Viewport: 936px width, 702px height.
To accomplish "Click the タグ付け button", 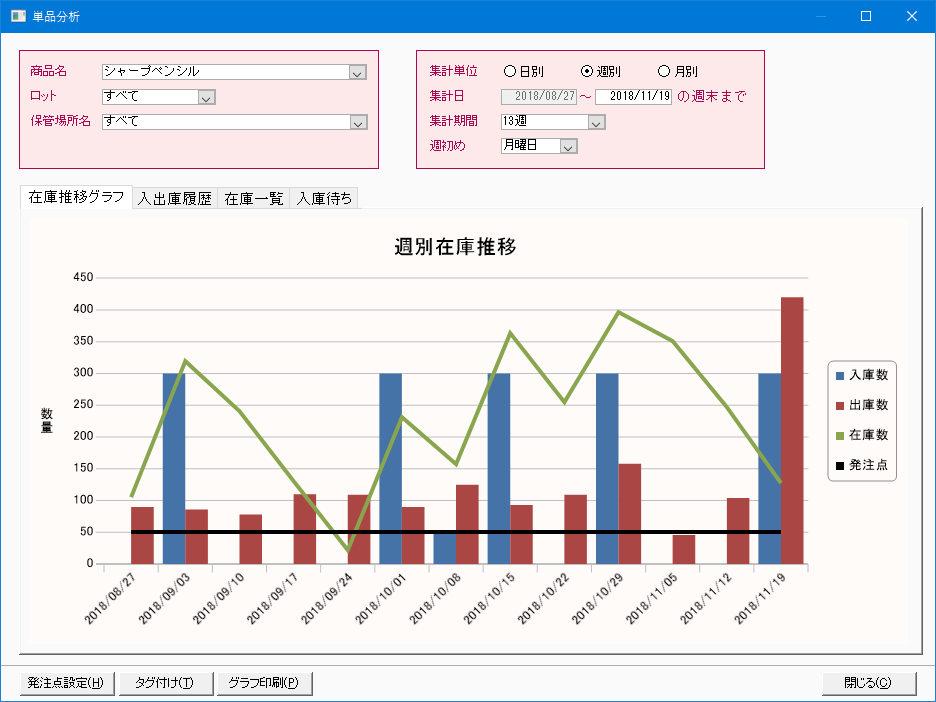I will pos(164,683).
